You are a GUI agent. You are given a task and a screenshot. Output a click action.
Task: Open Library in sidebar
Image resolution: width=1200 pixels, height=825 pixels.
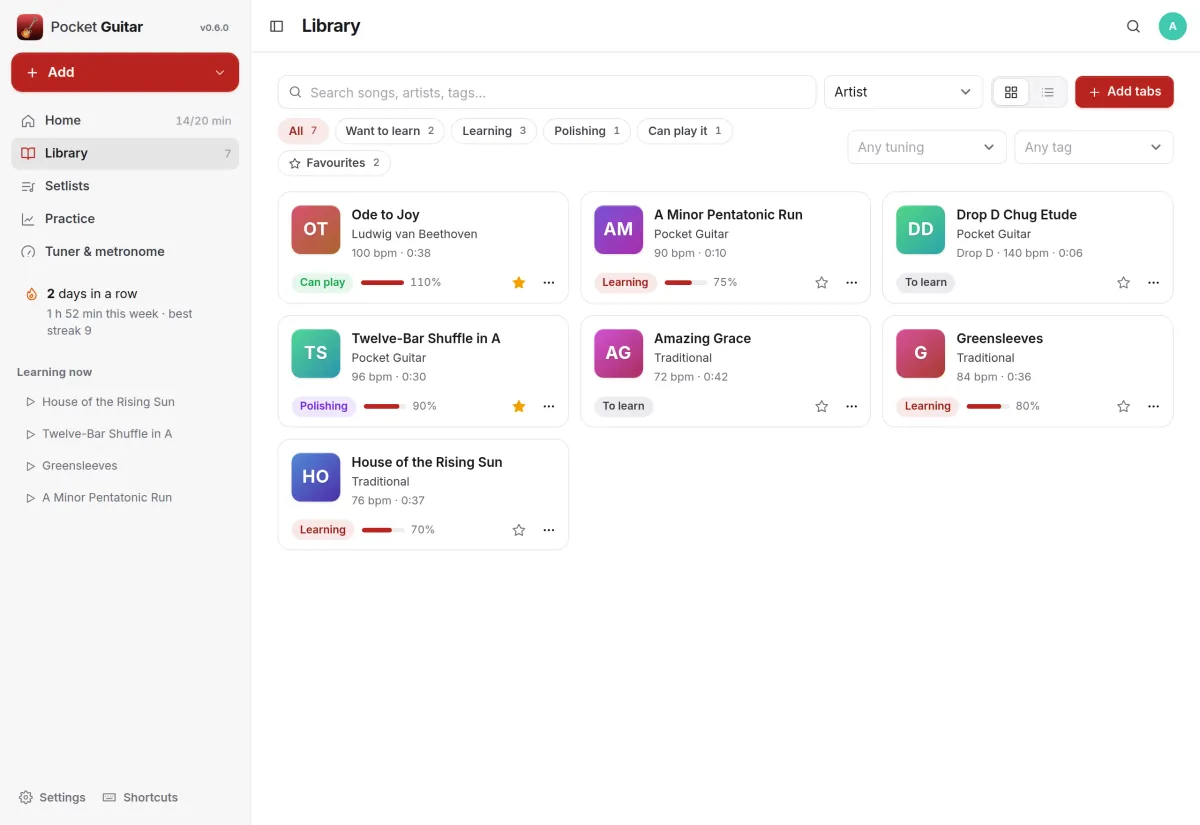[x=125, y=153]
